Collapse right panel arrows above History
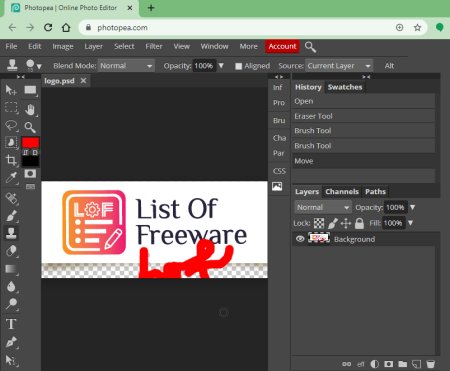This screenshot has width=450, height=371. tap(366, 77)
